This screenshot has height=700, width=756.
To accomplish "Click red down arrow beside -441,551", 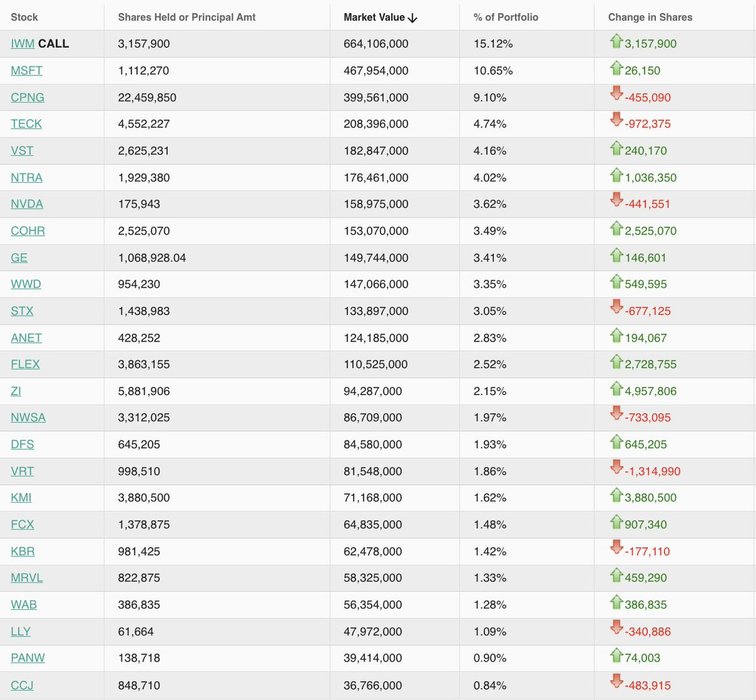I will (x=616, y=199).
